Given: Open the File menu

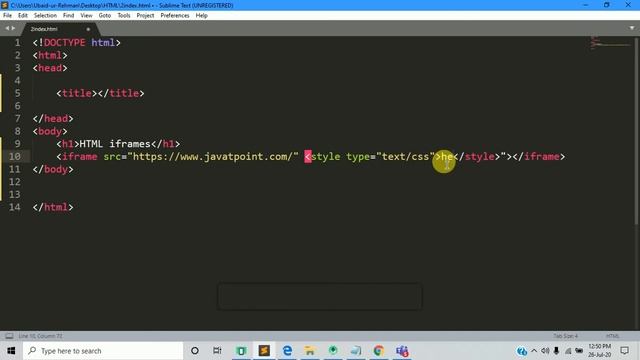Looking at the screenshot, I should (x=7, y=16).
